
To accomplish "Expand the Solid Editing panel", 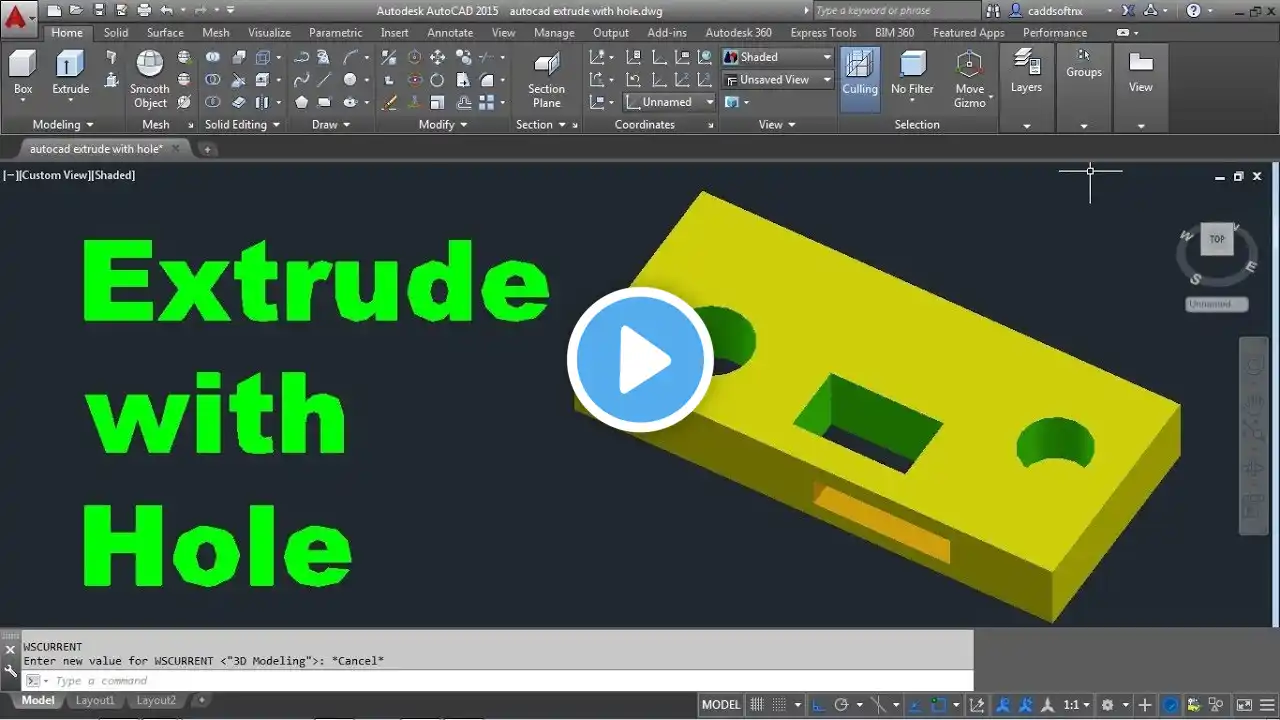I will (242, 125).
